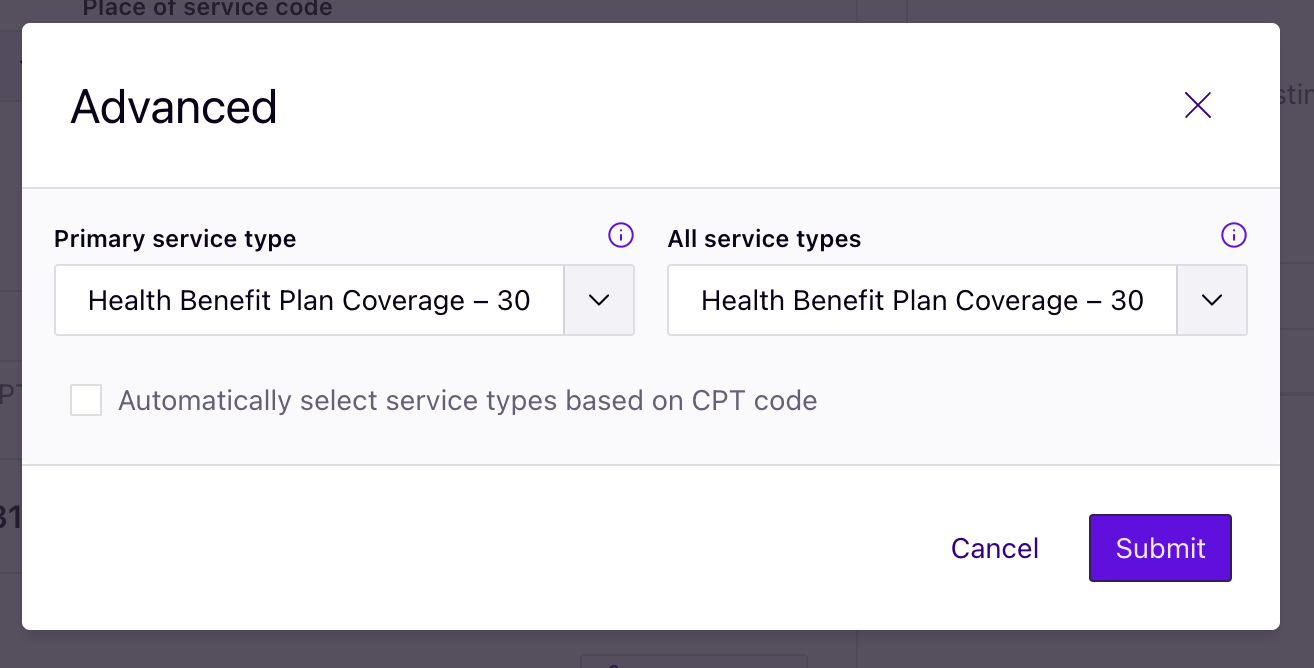Cancel the Advanced settings dialog

pos(995,548)
